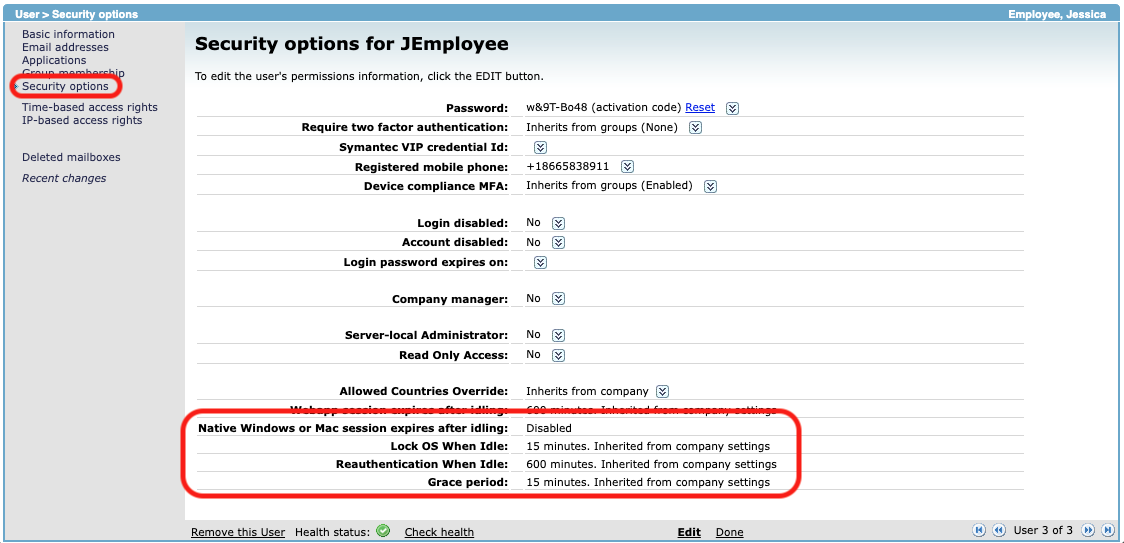Screen dimensions: 1124x543
Task: Open Group membership section
Action: (73, 73)
